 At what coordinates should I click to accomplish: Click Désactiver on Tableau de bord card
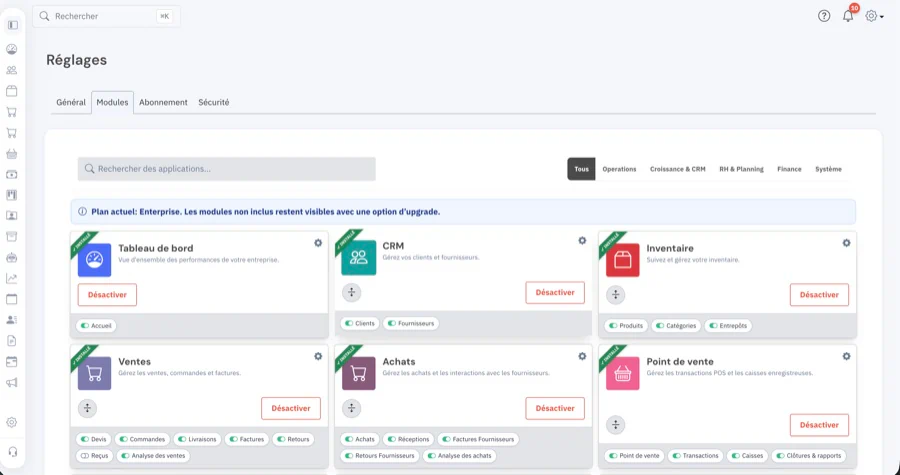(107, 295)
